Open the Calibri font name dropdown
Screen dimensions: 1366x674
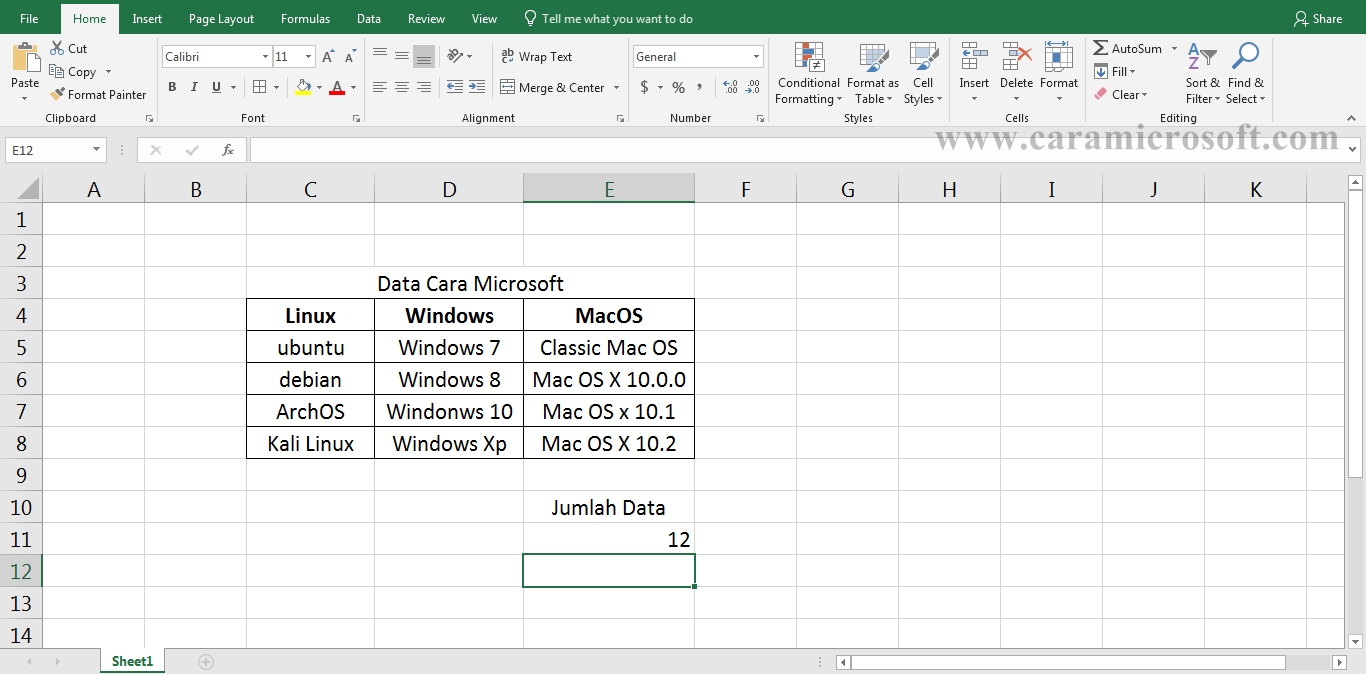click(x=265, y=57)
